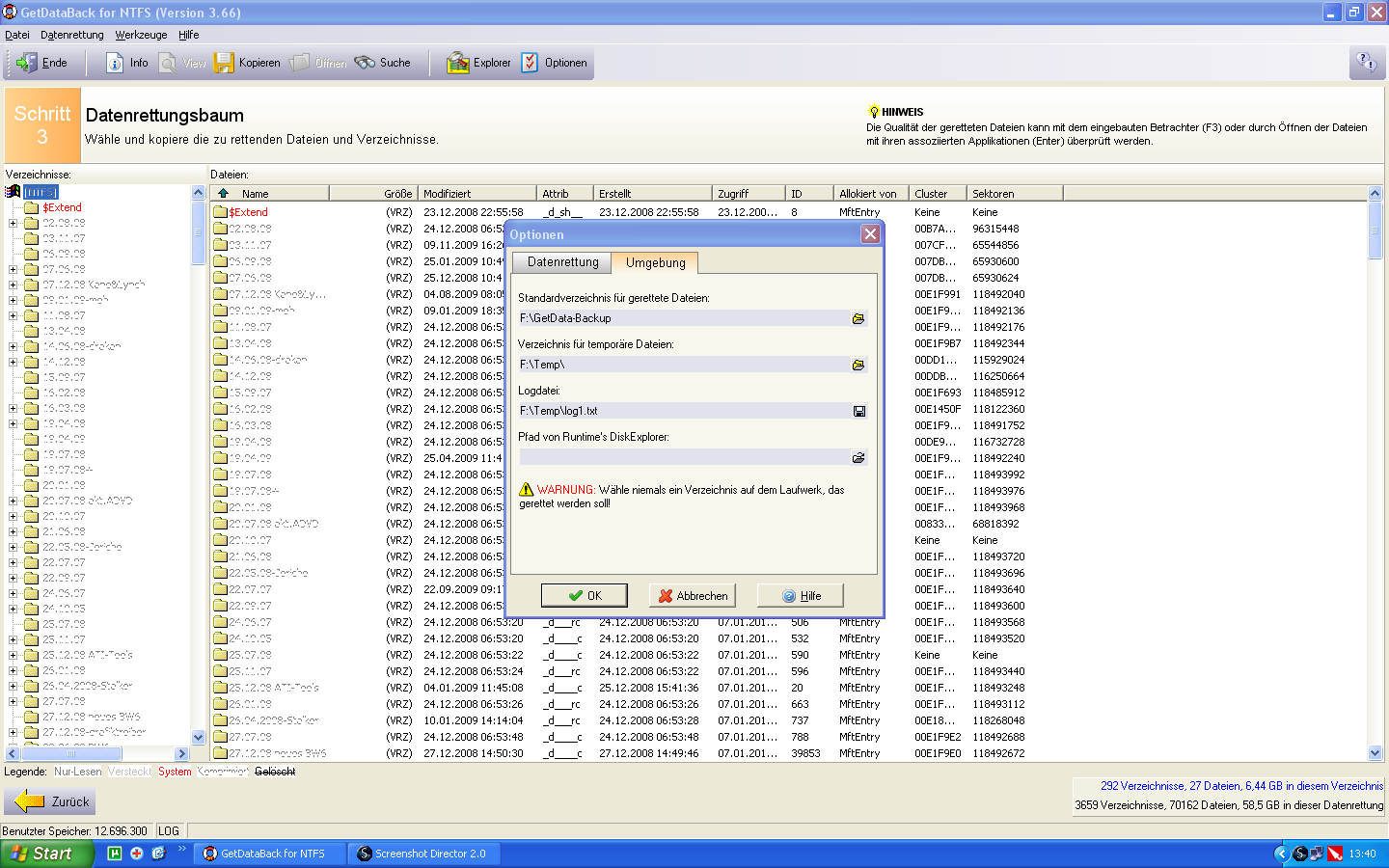The image size is (1389, 868).
Task: Click the directory tree scroll-down arrow
Action: (x=199, y=737)
